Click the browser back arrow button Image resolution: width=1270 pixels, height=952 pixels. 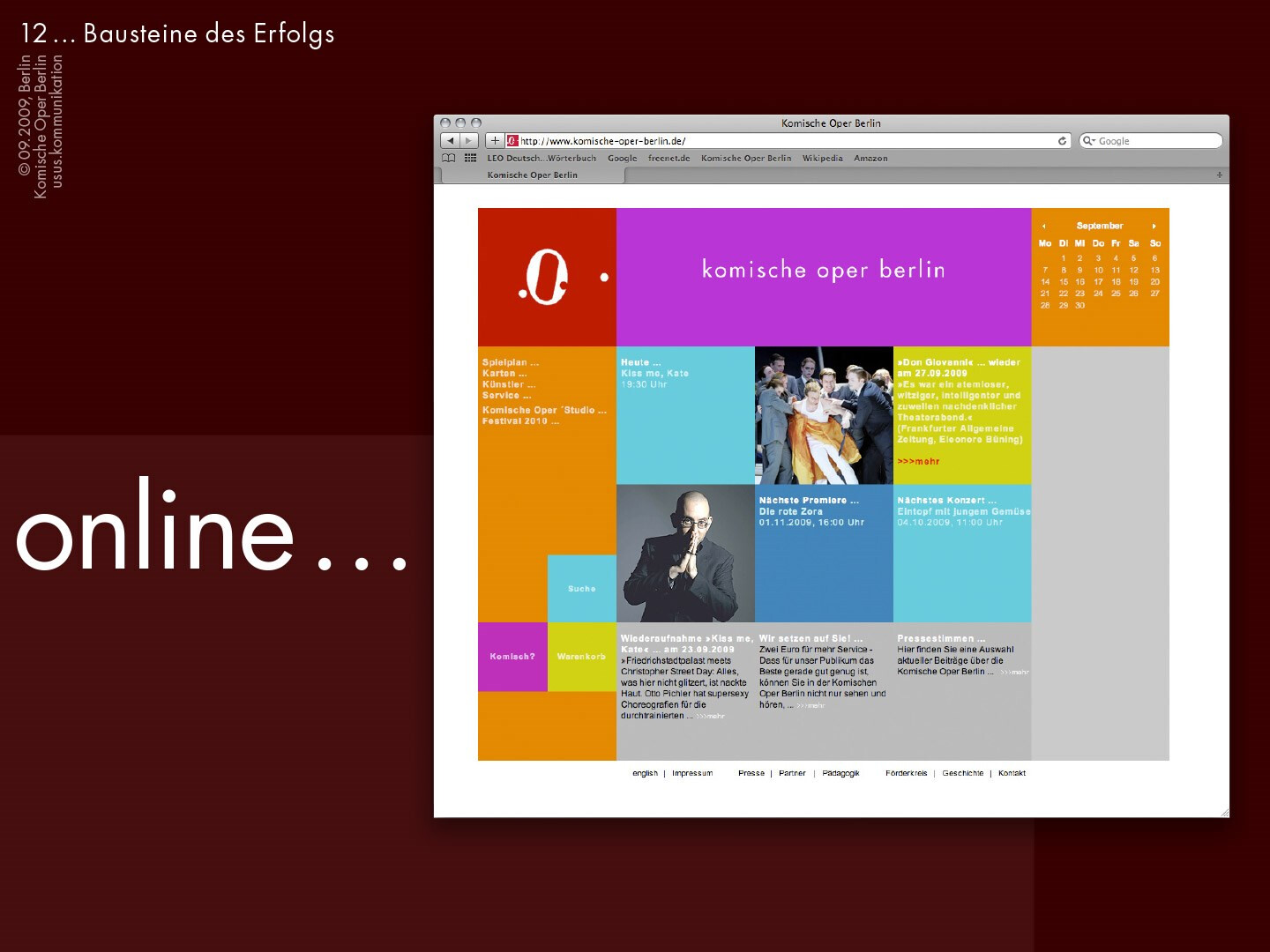(x=450, y=141)
